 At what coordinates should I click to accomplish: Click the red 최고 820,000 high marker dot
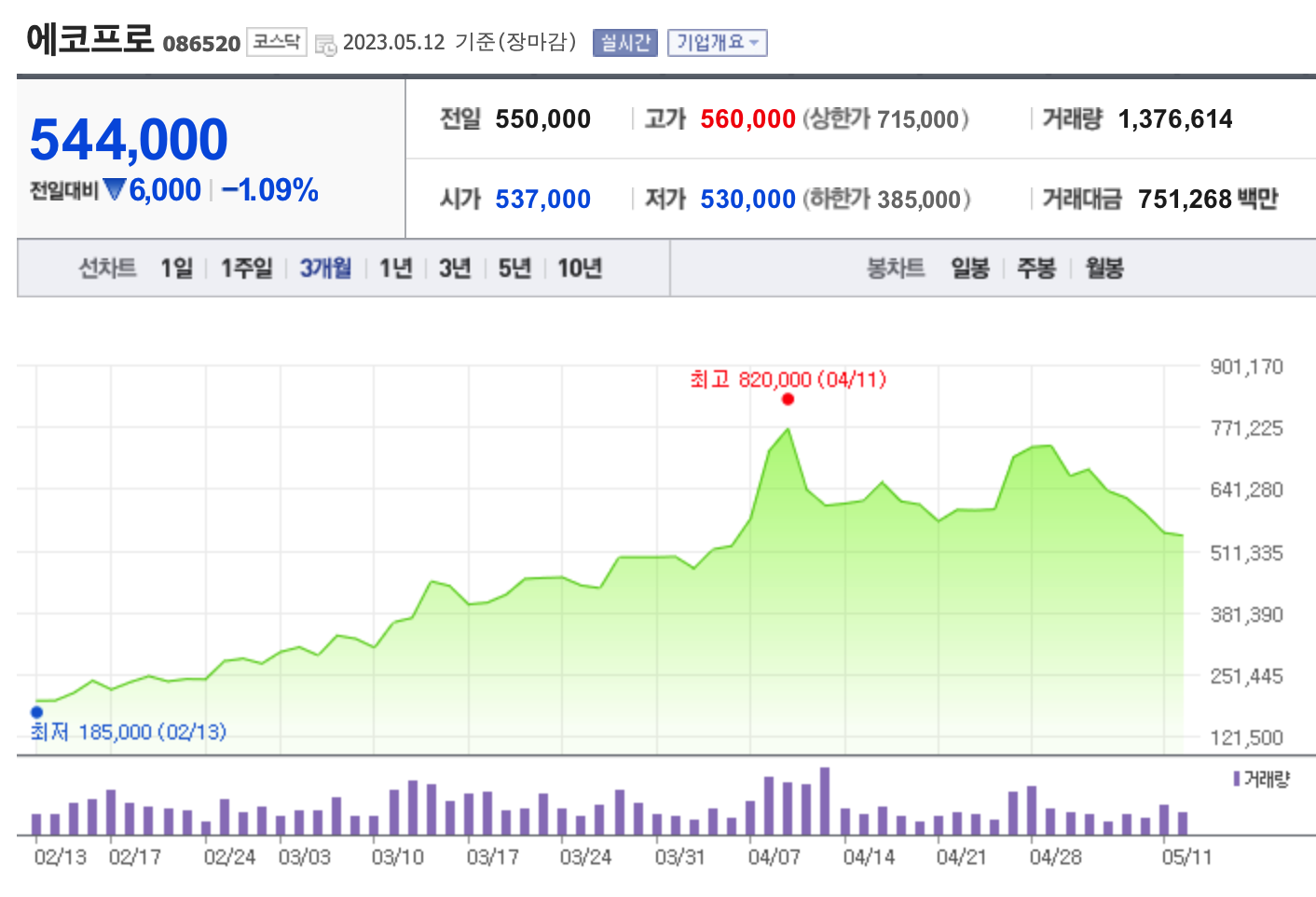pos(788,399)
